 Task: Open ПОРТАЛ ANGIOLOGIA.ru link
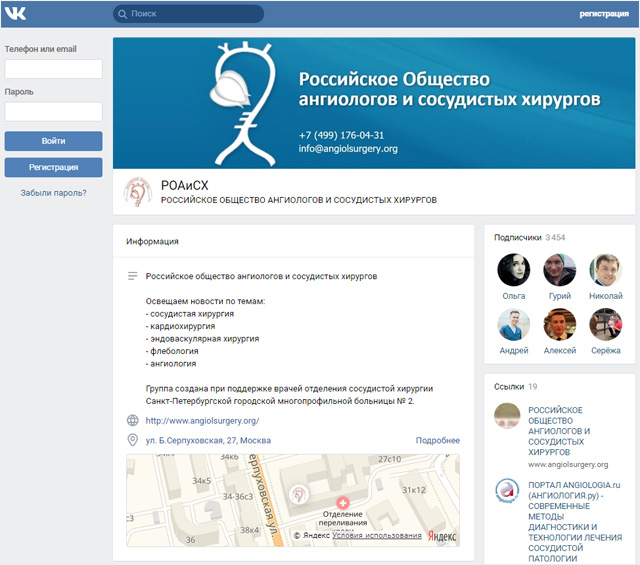click(x=575, y=521)
